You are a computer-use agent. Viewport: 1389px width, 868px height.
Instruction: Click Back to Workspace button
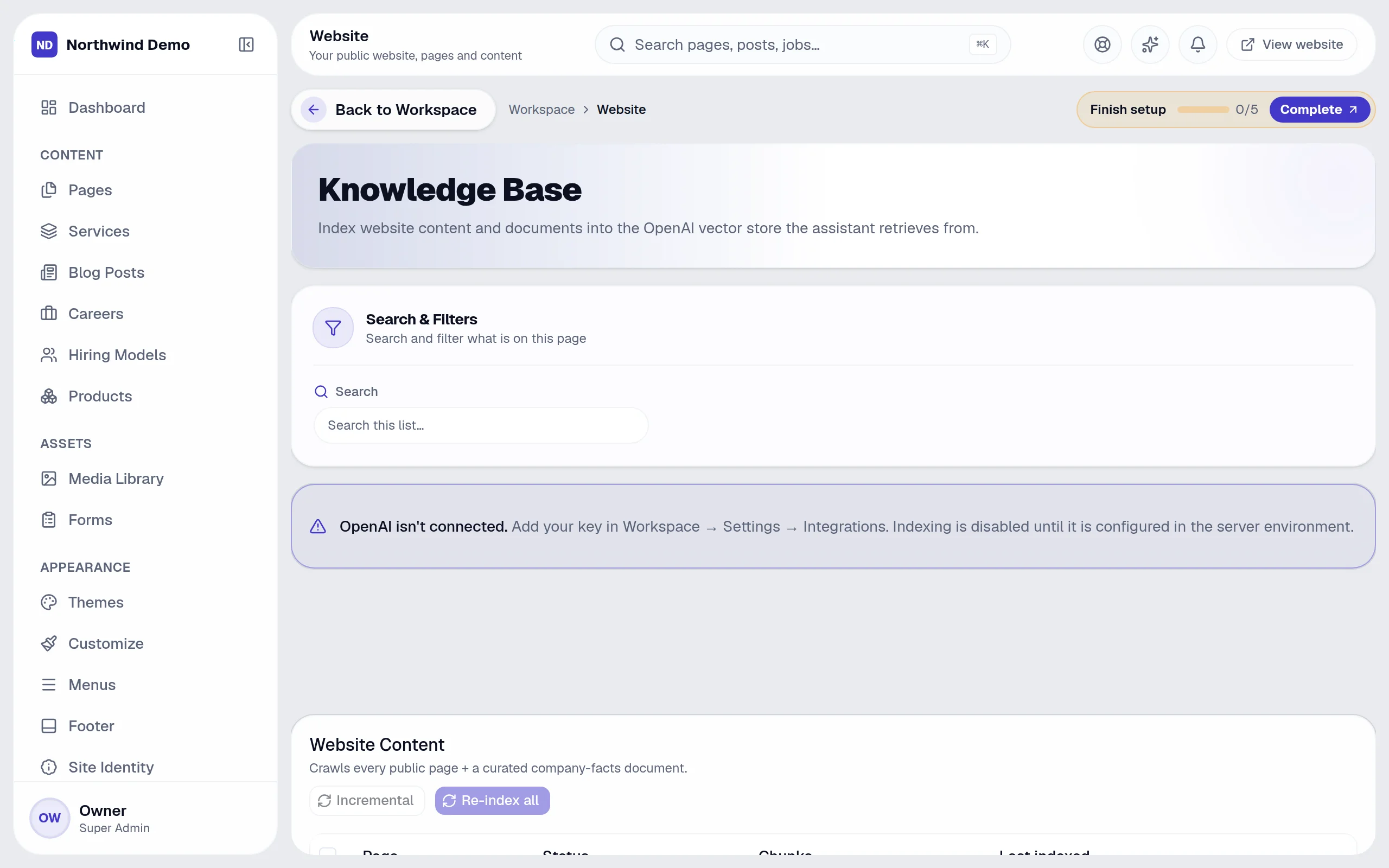pyautogui.click(x=393, y=109)
